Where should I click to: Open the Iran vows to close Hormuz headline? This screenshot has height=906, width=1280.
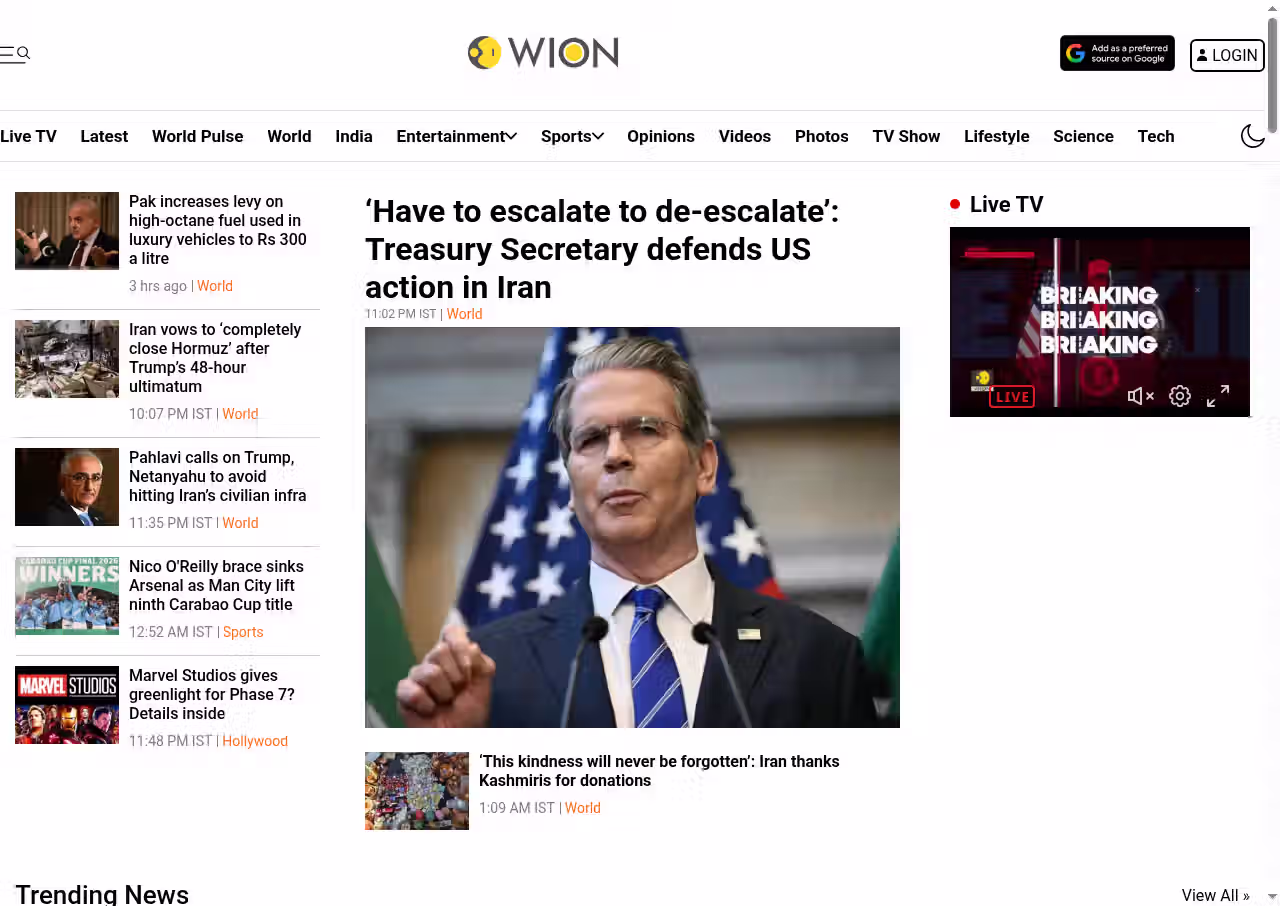pyautogui.click(x=215, y=358)
